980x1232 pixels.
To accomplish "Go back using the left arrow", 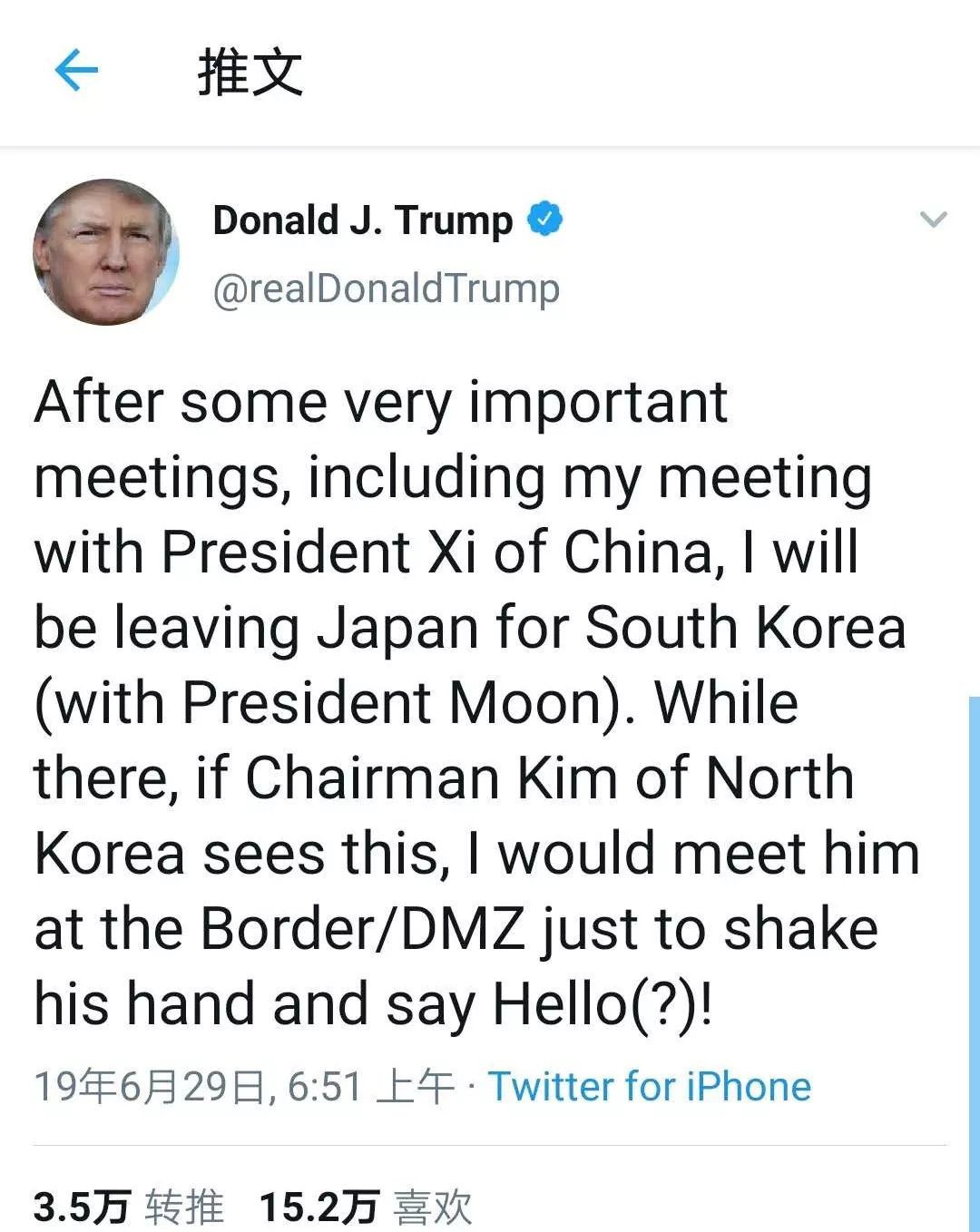I will [x=76, y=71].
